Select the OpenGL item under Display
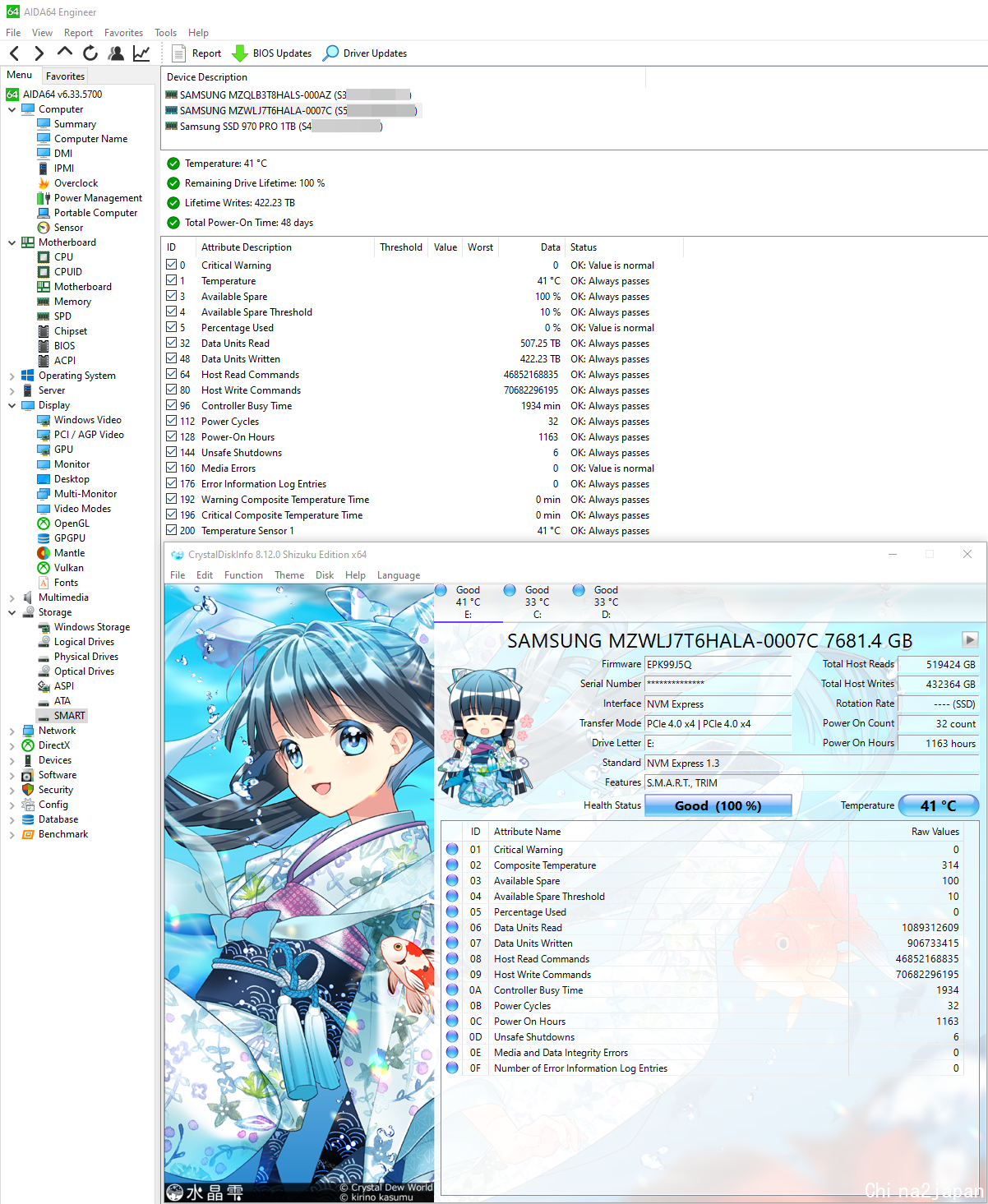This screenshot has height=1204, width=988. click(x=63, y=524)
